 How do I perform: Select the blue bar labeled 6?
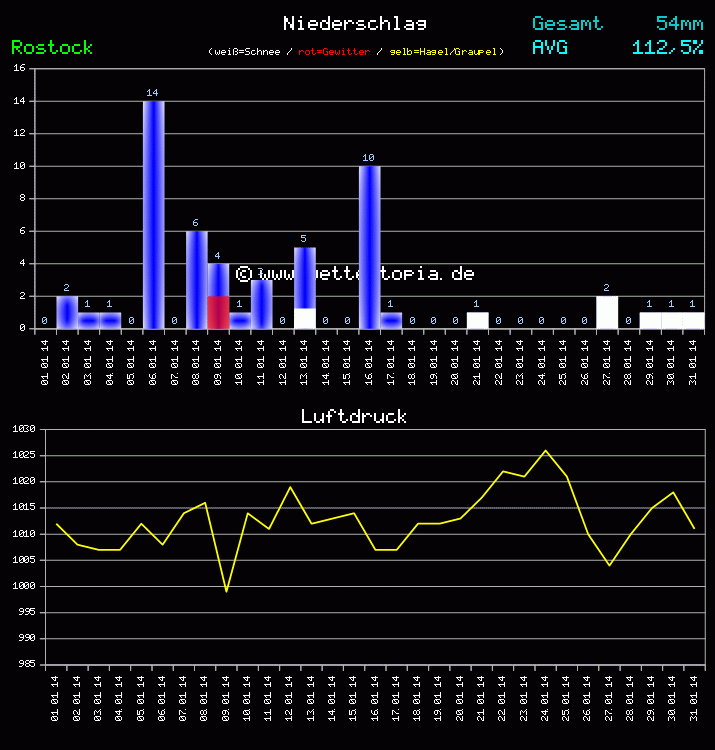pyautogui.click(x=196, y=280)
